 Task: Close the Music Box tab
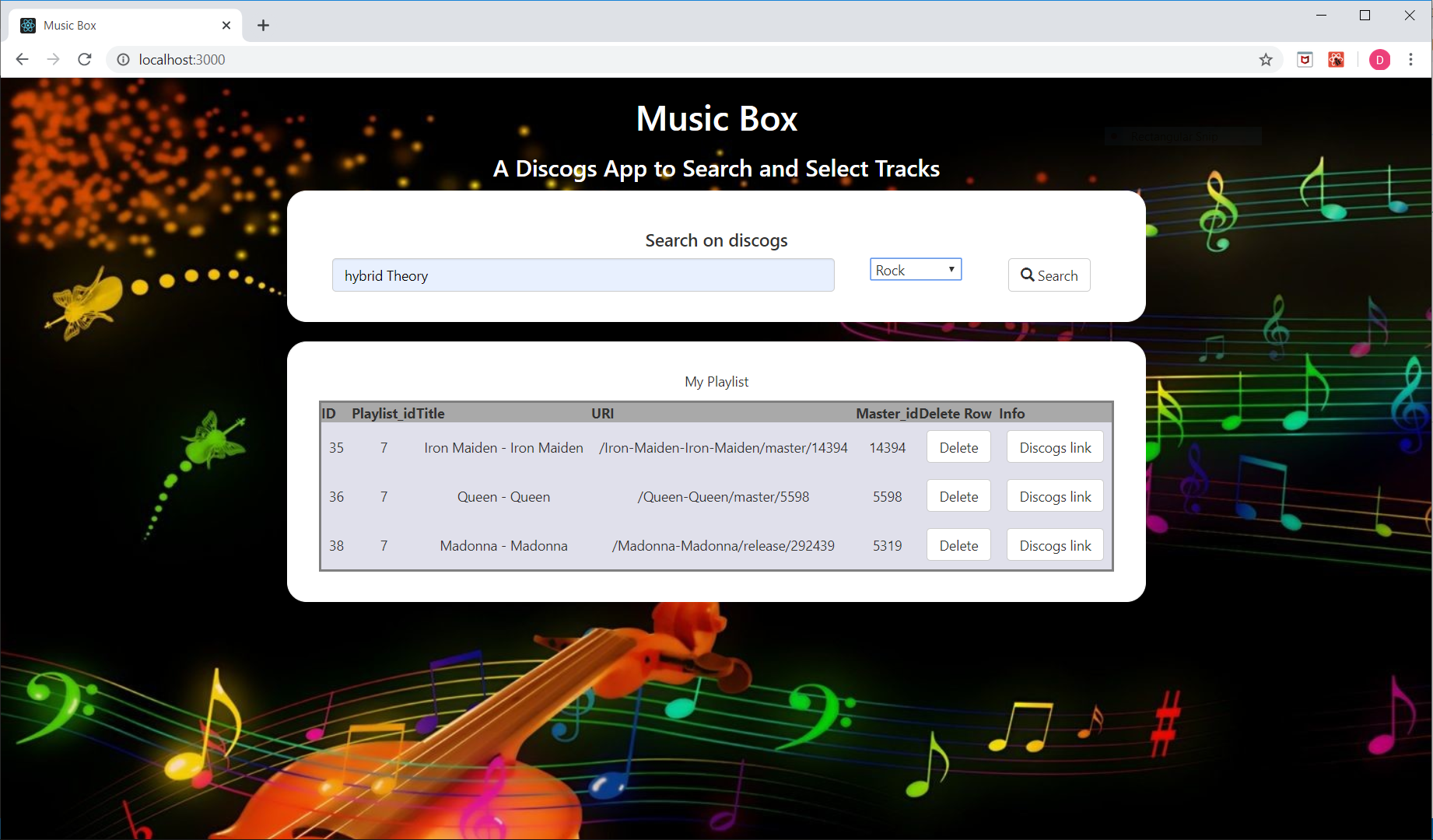point(226,26)
